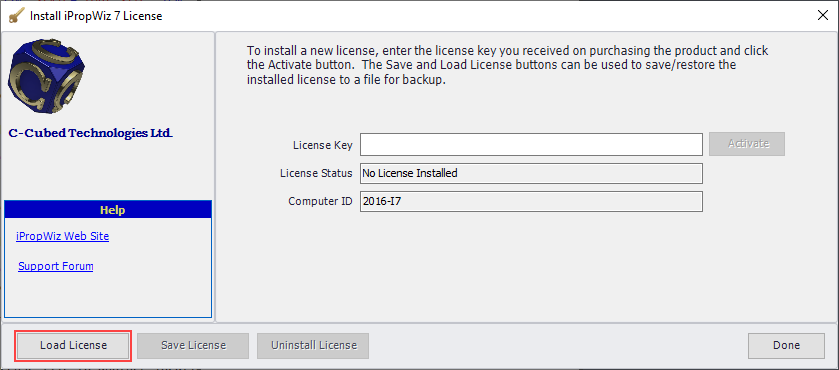Click the grayed-out Activate button
The width and height of the screenshot is (839, 370).
(x=747, y=144)
